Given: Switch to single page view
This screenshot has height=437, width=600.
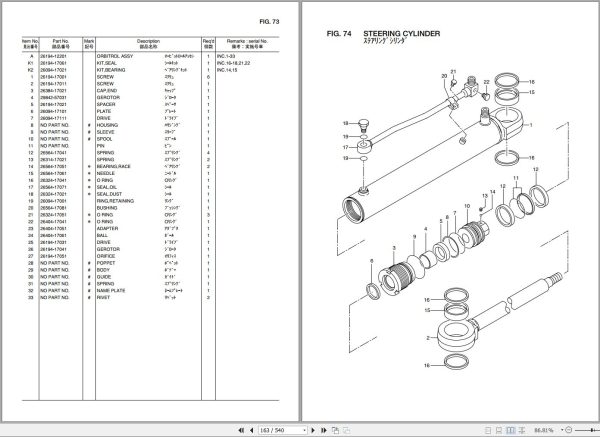Looking at the screenshot, I should click(488, 430).
